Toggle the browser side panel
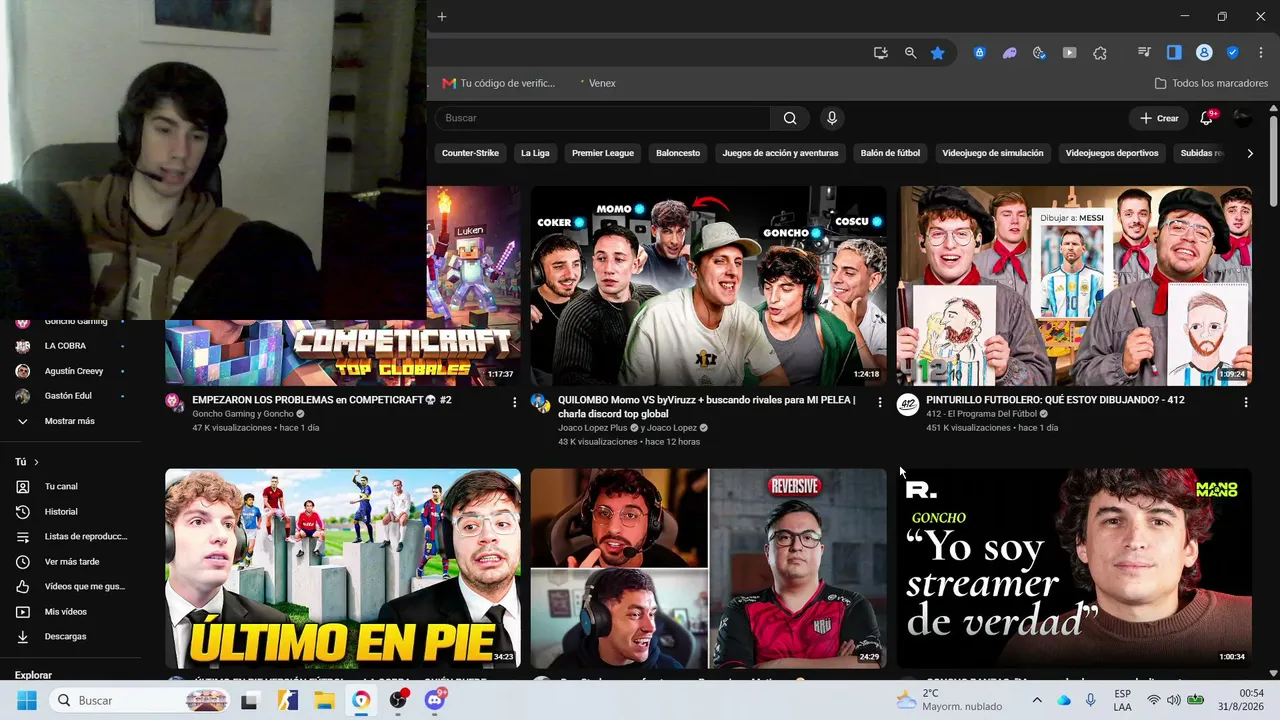 click(x=1174, y=53)
